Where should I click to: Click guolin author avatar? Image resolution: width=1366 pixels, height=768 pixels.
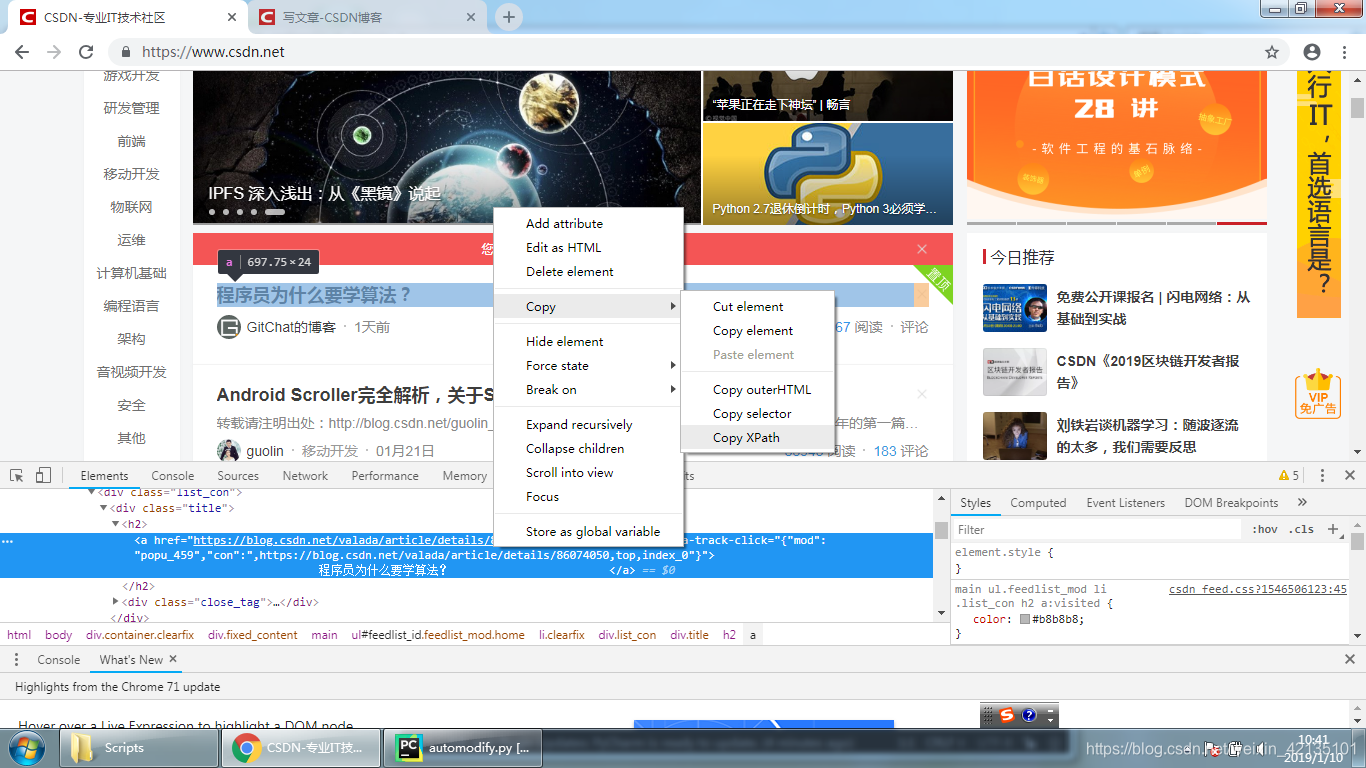tap(229, 451)
